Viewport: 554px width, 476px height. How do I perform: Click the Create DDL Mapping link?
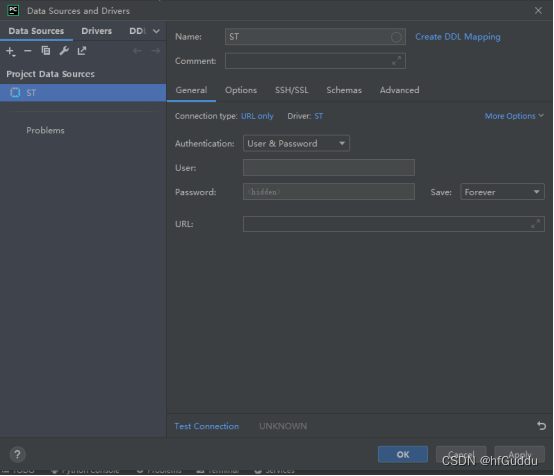(458, 37)
